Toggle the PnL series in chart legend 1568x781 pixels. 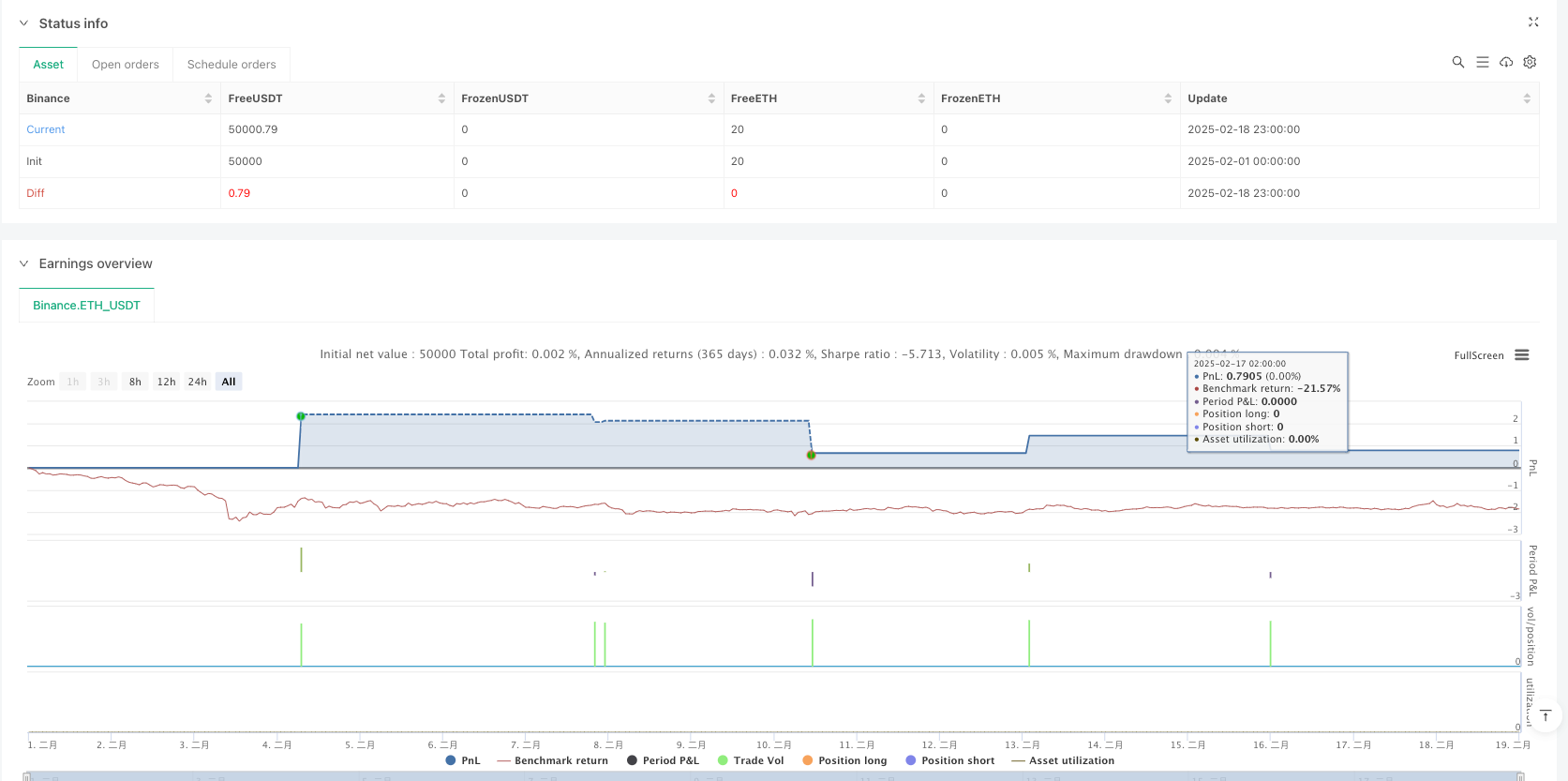(x=463, y=760)
